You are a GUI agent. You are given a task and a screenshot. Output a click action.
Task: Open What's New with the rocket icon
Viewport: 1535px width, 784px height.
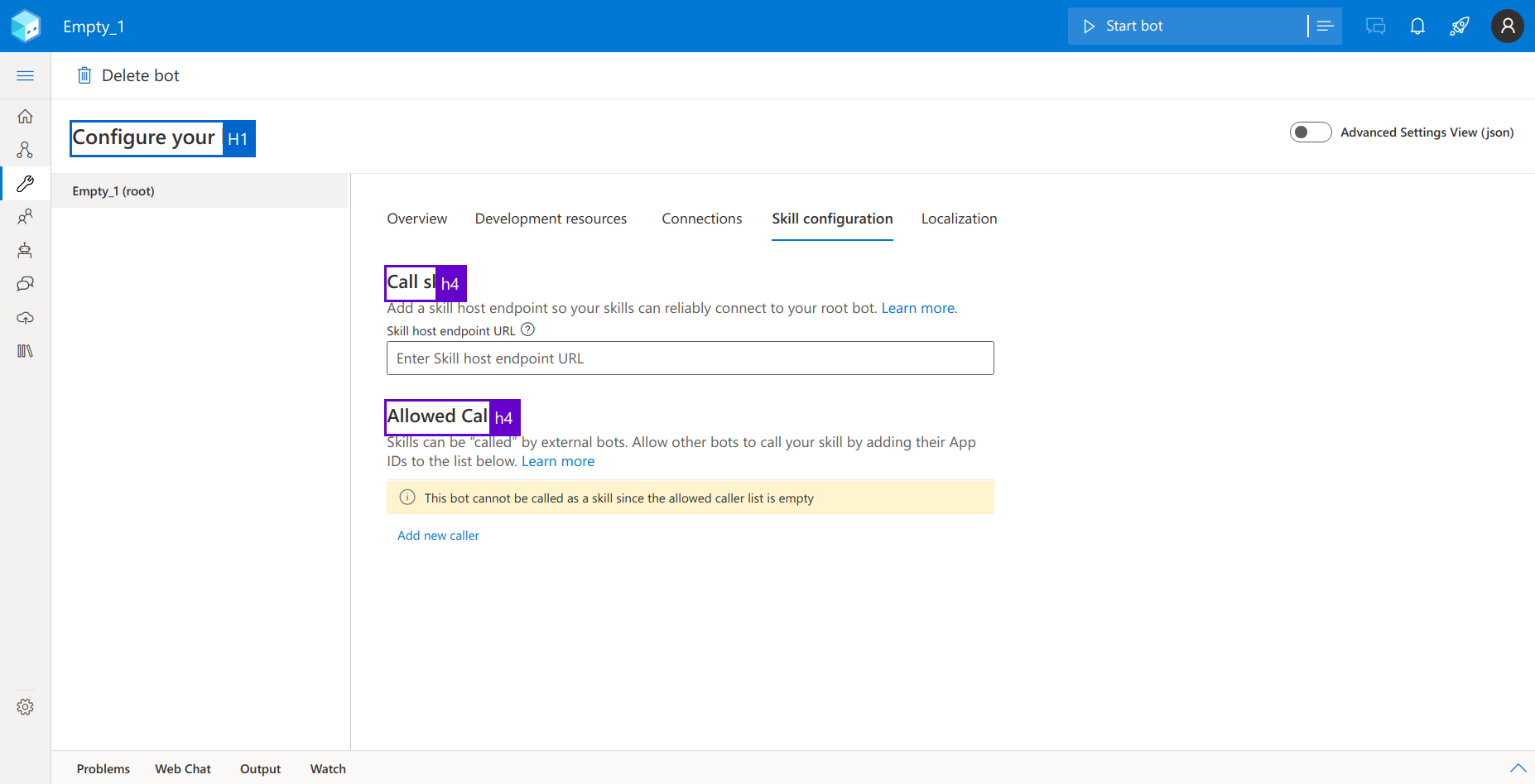1460,26
